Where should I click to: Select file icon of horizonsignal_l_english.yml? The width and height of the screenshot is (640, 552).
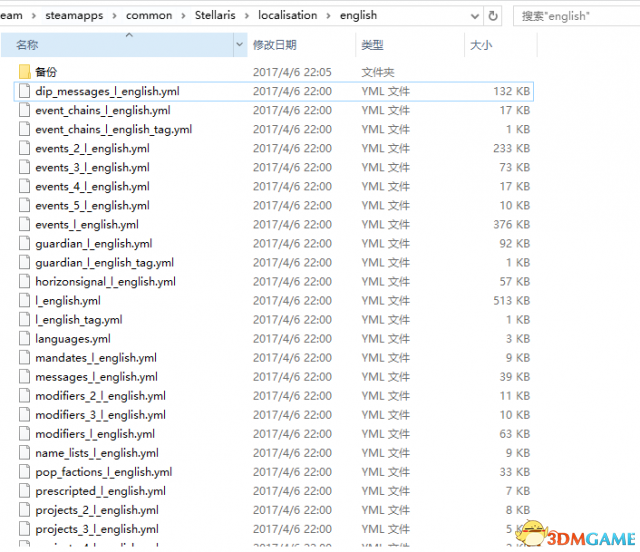click(24, 281)
